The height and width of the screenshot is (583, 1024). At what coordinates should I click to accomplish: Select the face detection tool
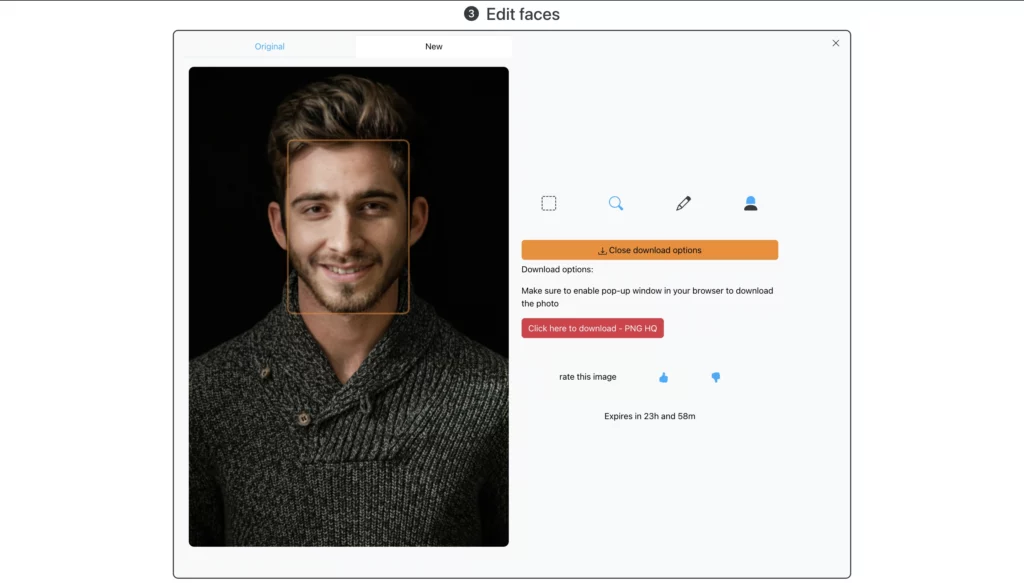tap(750, 202)
